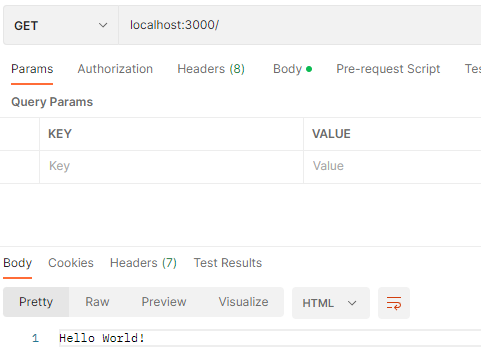Screen dimensions: 481x364
Task: Switch to the Authorization tab
Action: (115, 69)
